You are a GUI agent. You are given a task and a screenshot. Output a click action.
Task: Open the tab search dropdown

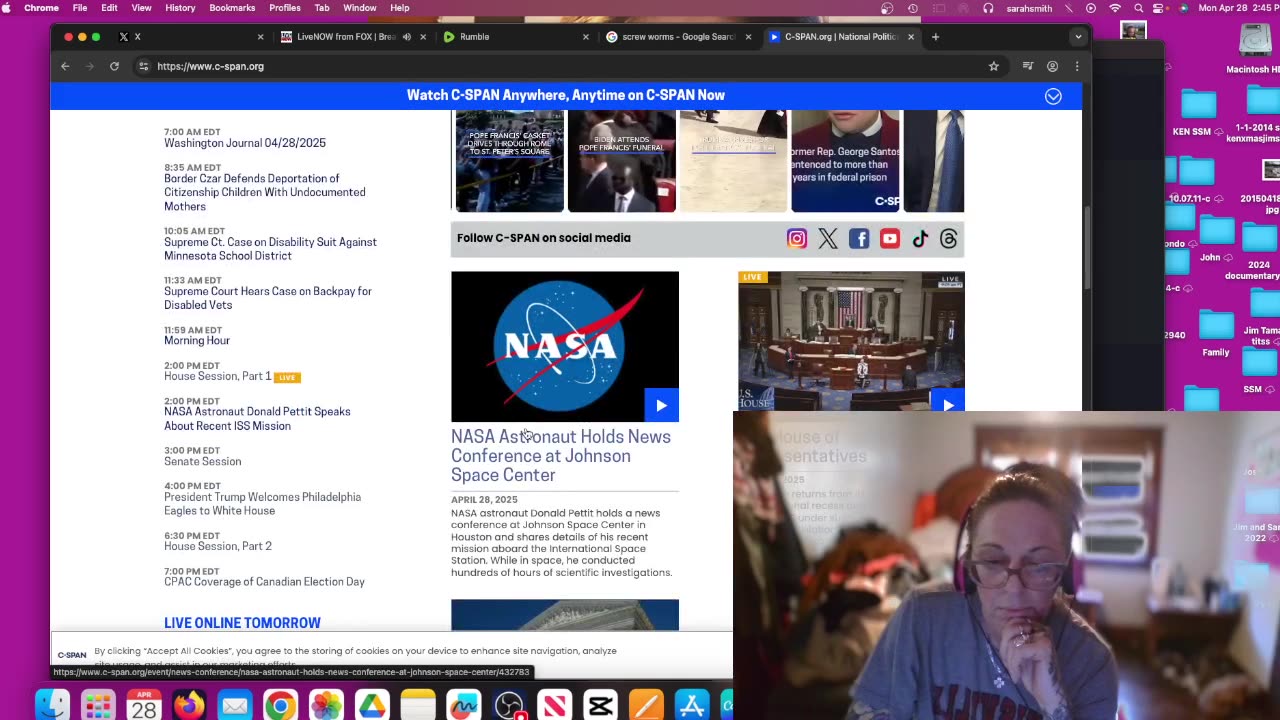pos(1078,37)
